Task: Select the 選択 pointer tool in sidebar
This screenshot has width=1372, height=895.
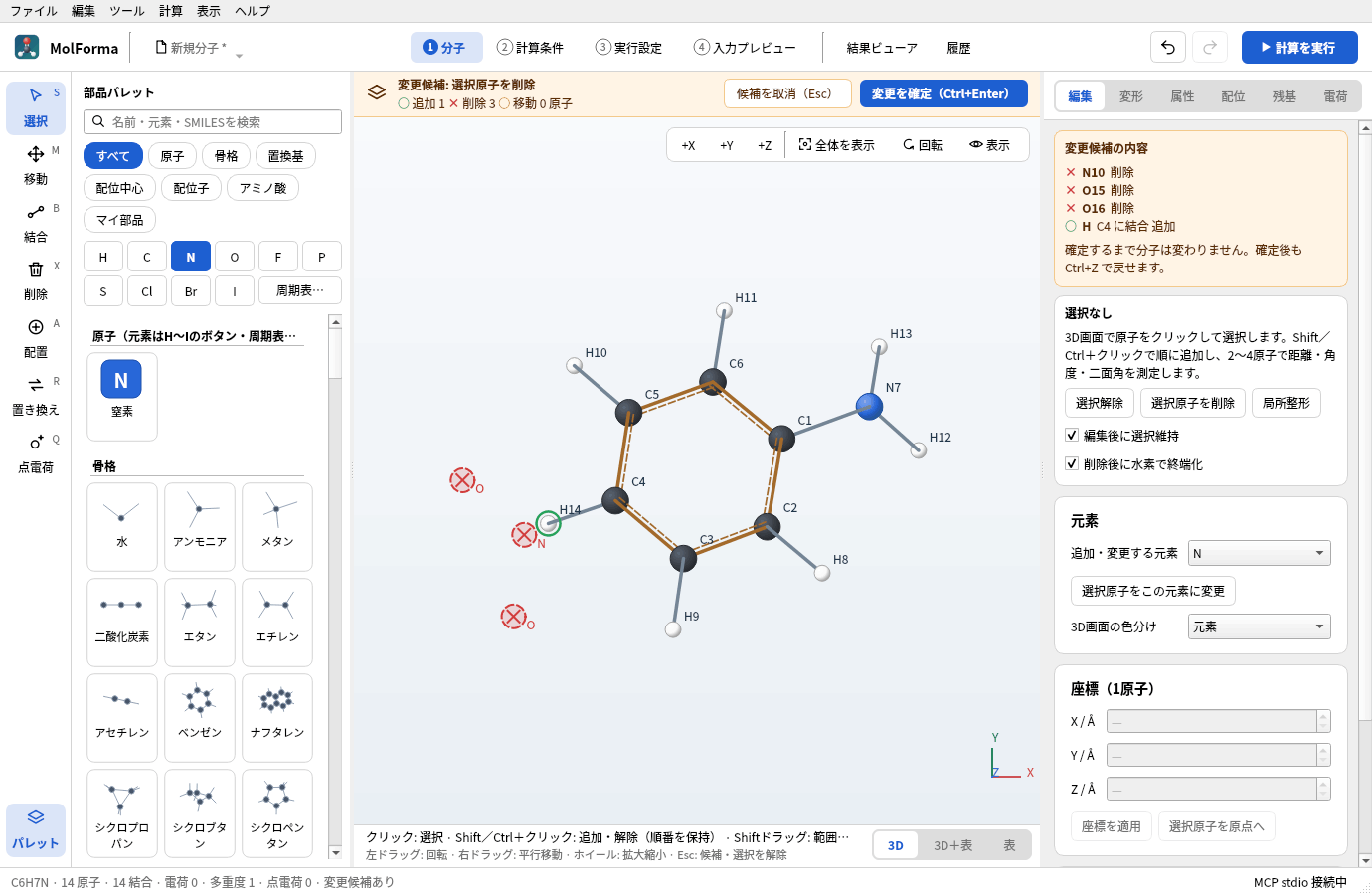Action: 36,107
